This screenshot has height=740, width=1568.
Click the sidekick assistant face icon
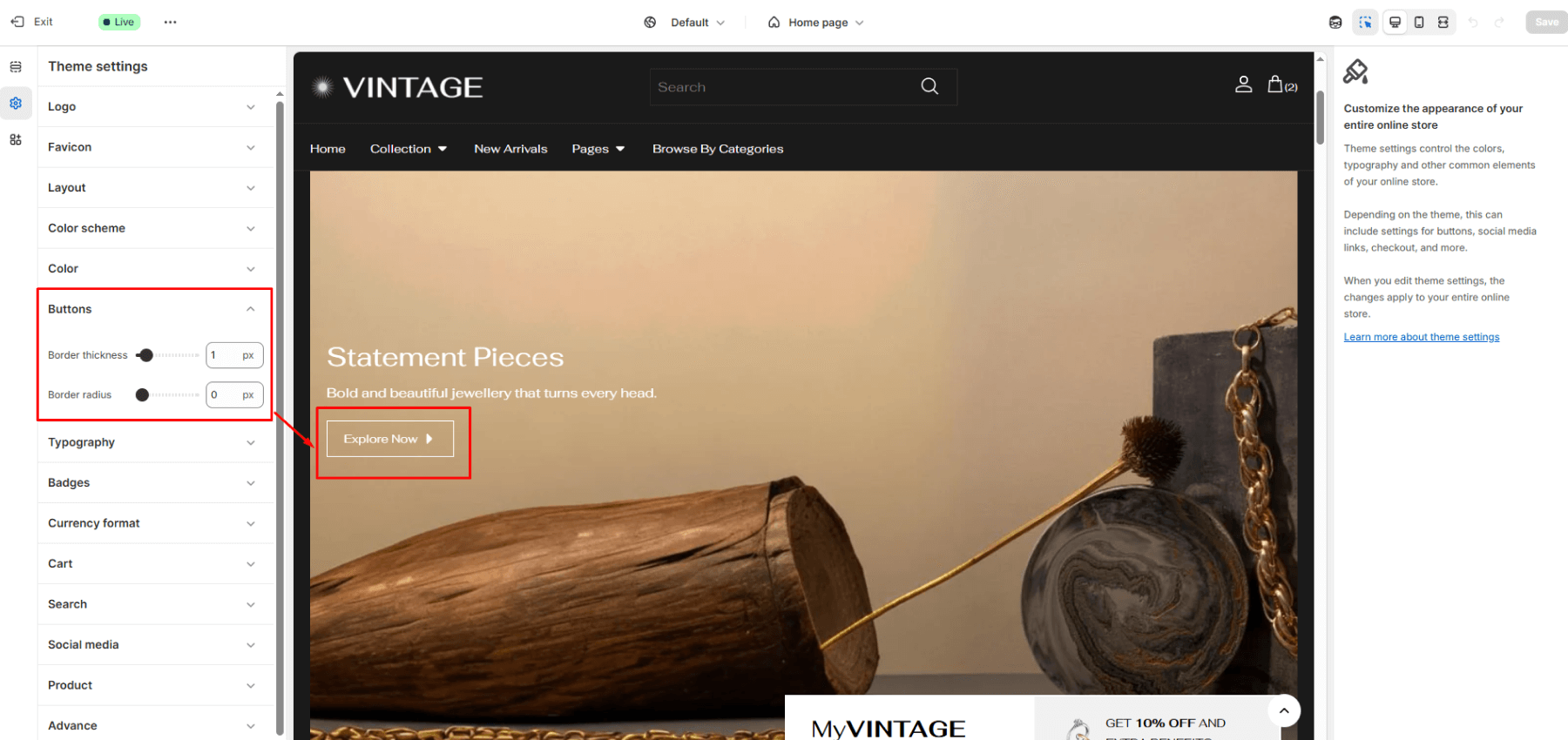coord(1335,22)
